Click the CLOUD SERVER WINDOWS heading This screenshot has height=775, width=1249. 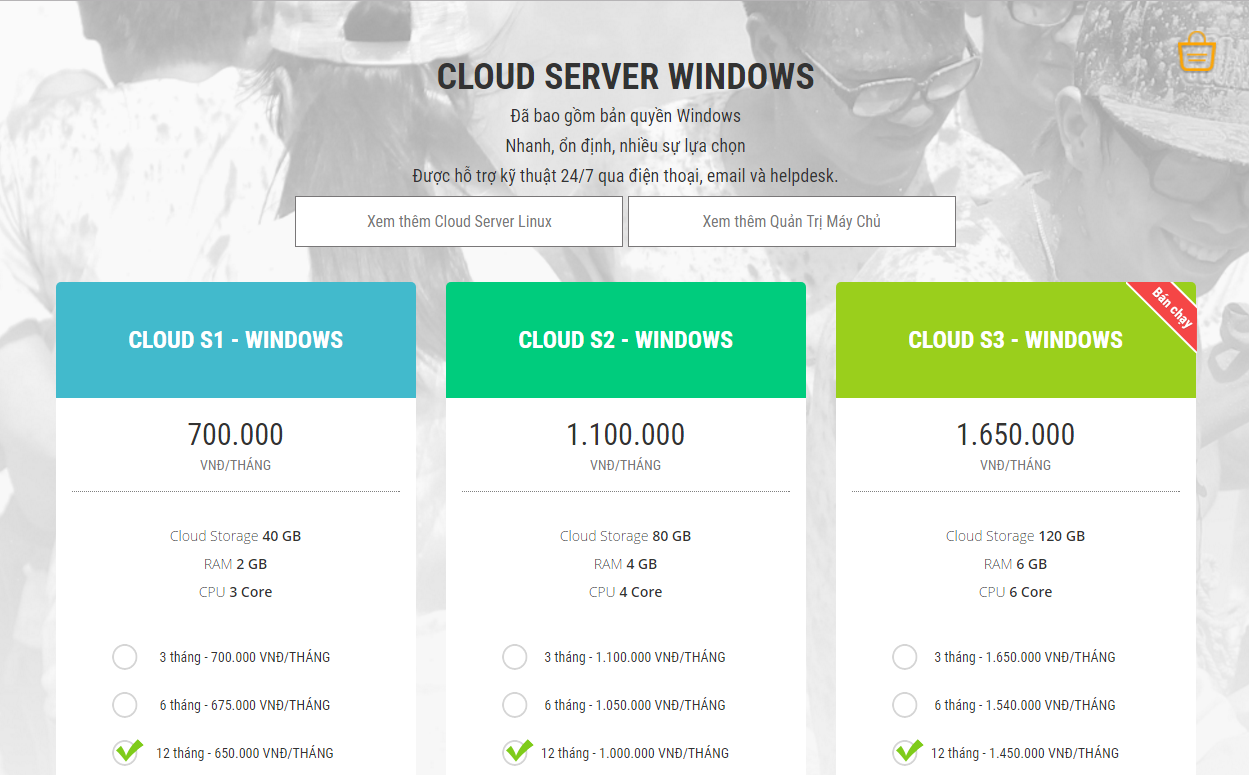click(626, 77)
